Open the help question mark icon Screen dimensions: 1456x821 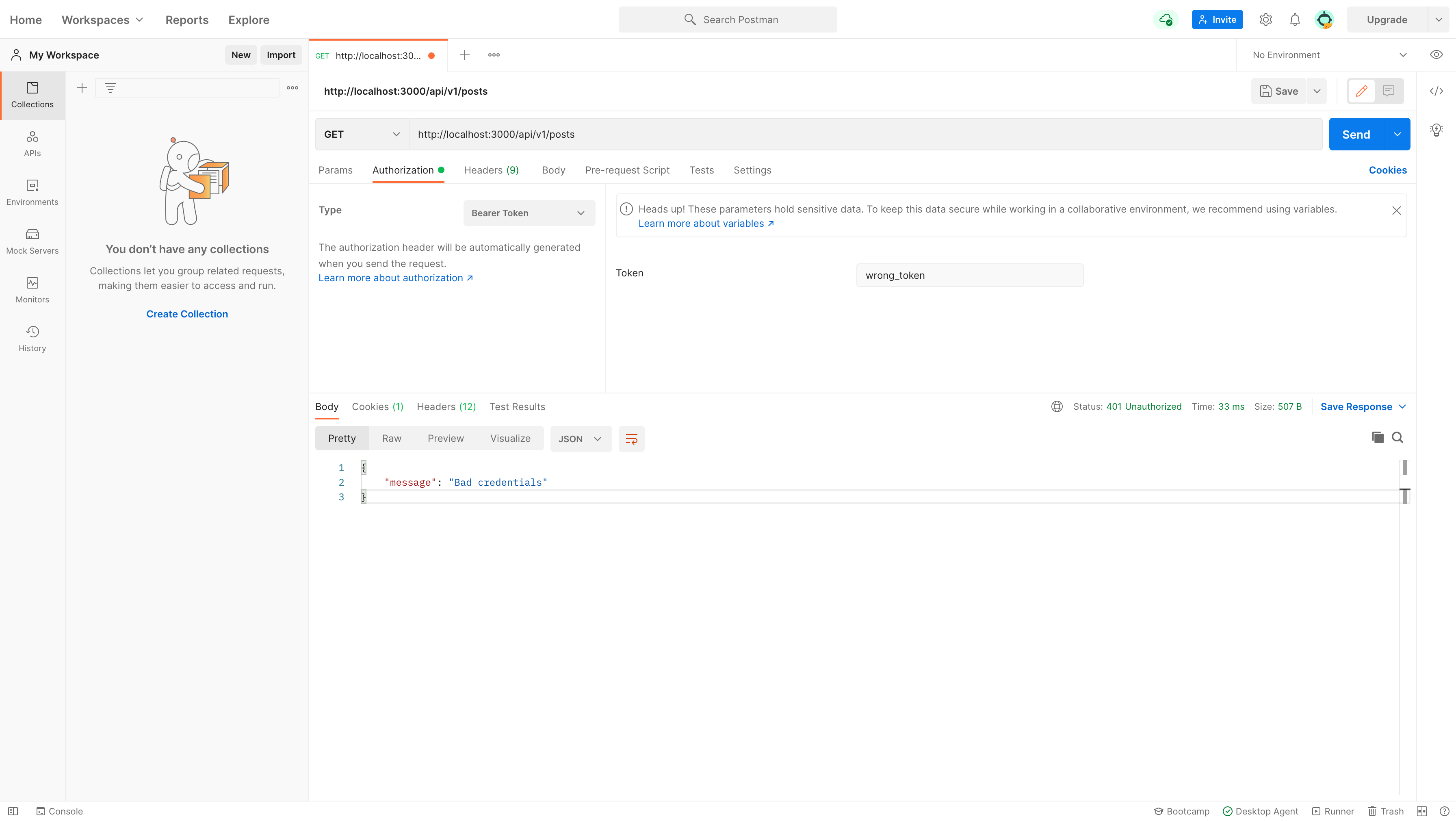[1444, 811]
